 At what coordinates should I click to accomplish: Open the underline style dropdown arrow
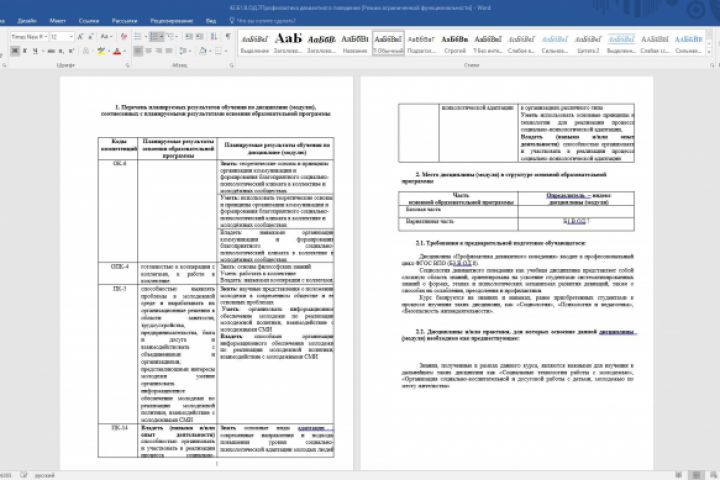pyautogui.click(x=43, y=51)
